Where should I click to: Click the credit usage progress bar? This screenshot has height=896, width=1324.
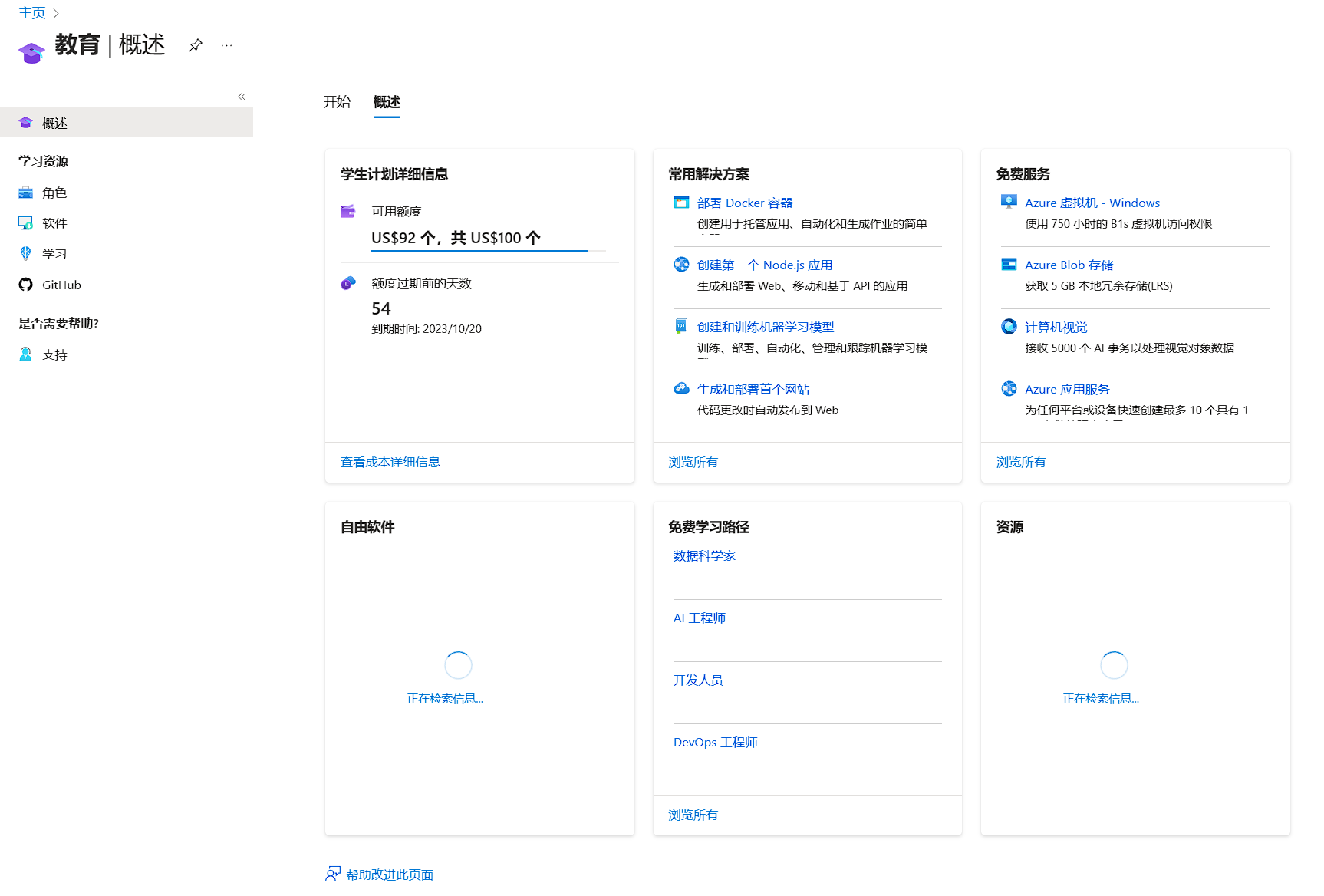click(x=489, y=250)
